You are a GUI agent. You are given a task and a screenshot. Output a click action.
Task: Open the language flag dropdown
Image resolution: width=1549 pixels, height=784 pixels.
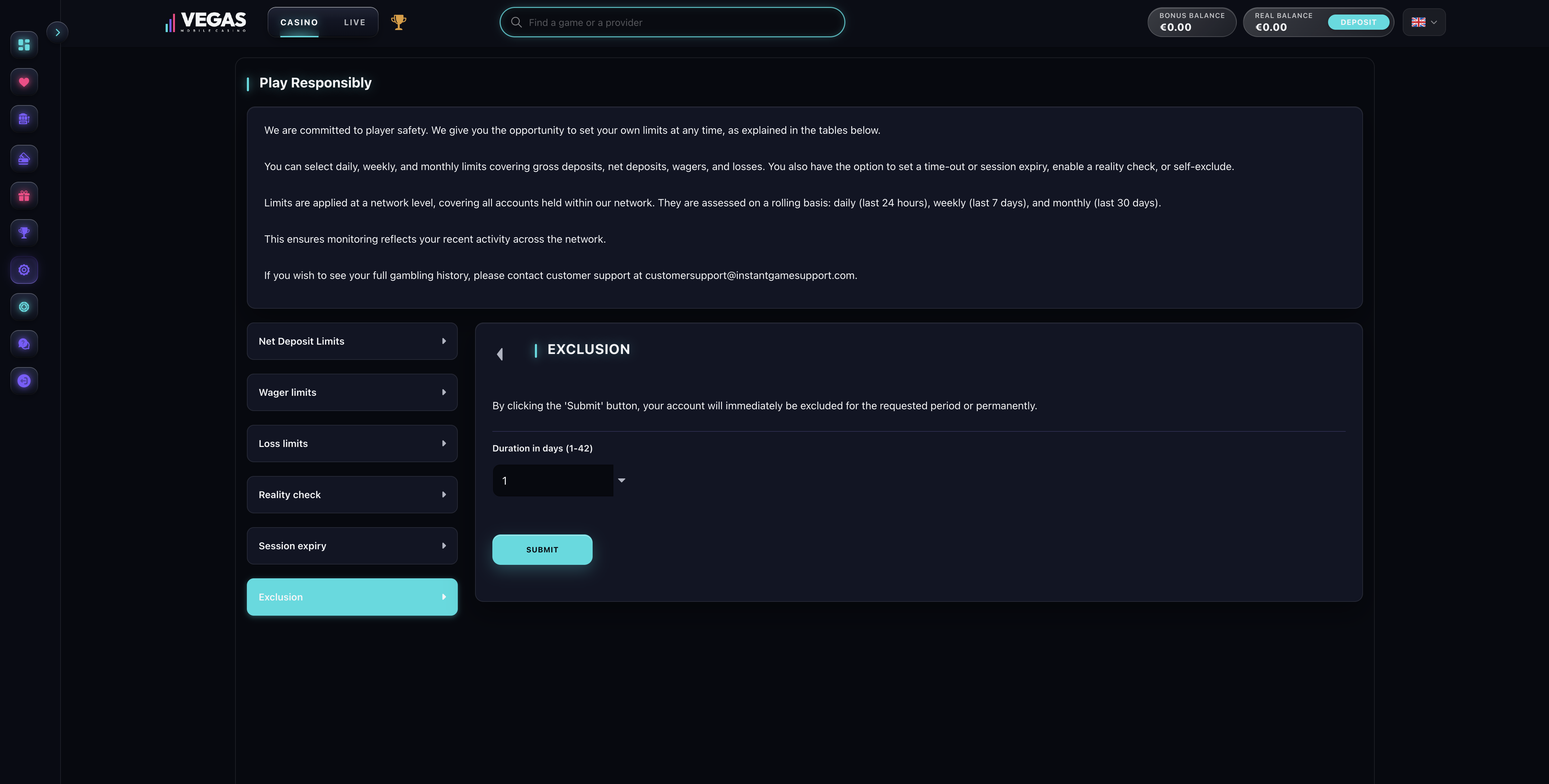point(1424,22)
